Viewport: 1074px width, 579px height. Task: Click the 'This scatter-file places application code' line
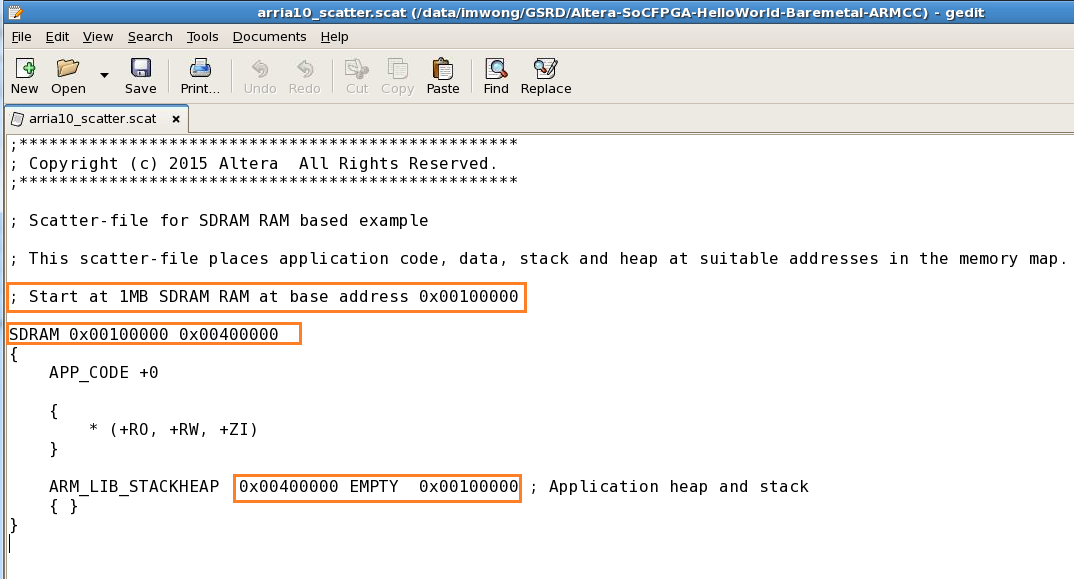coord(538,258)
